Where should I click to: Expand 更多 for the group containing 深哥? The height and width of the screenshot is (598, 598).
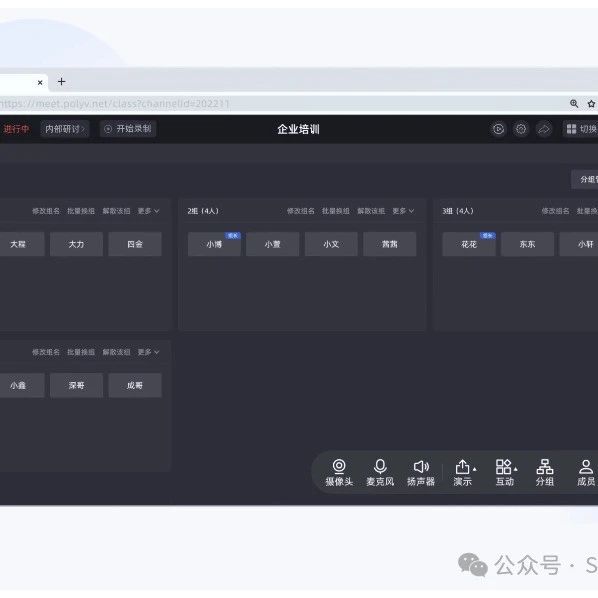coord(148,352)
